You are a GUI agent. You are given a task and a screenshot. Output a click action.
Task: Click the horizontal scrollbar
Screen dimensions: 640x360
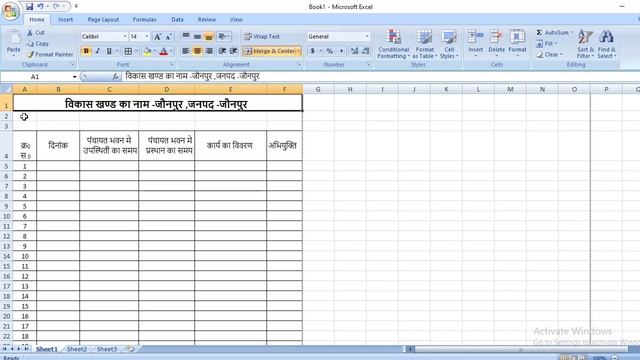point(521,349)
